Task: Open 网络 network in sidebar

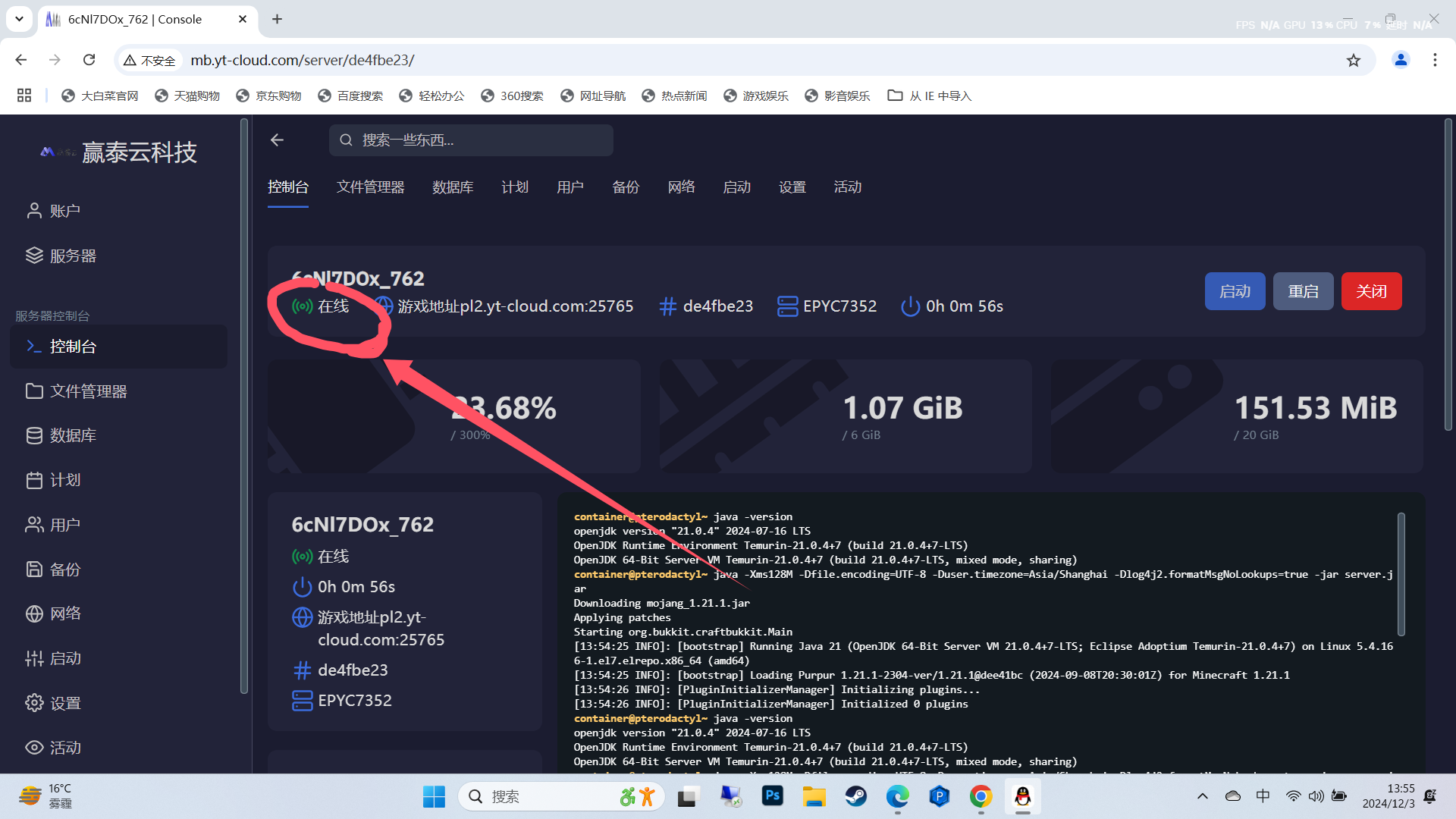Action: pos(53,613)
